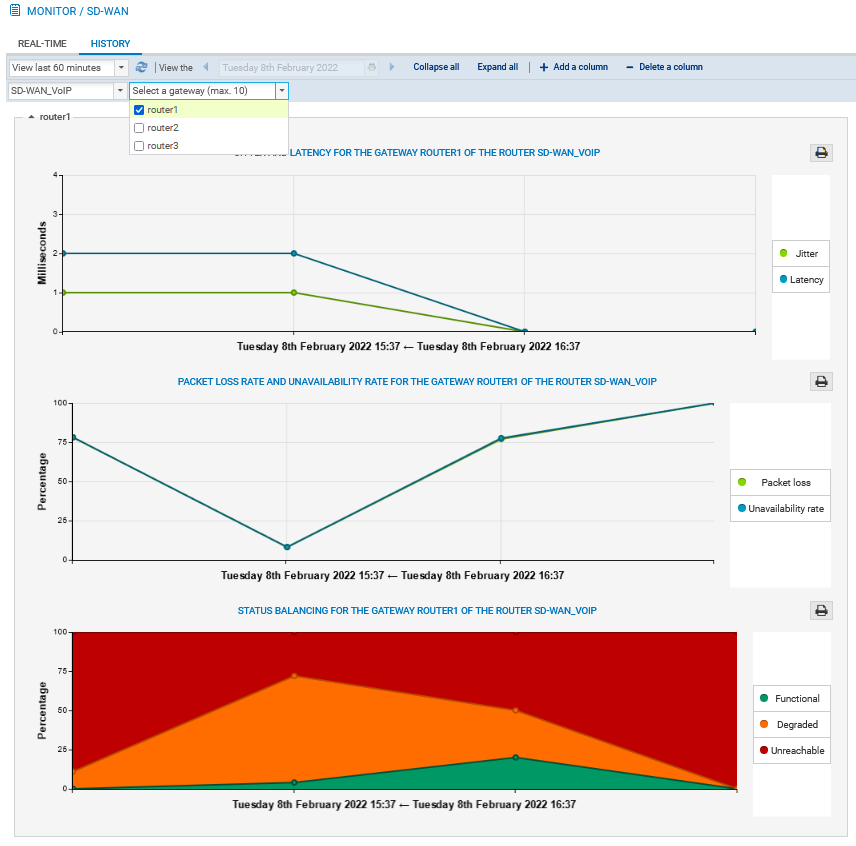Click Collapse all
This screenshot has height=846, width=856.
click(x=436, y=67)
